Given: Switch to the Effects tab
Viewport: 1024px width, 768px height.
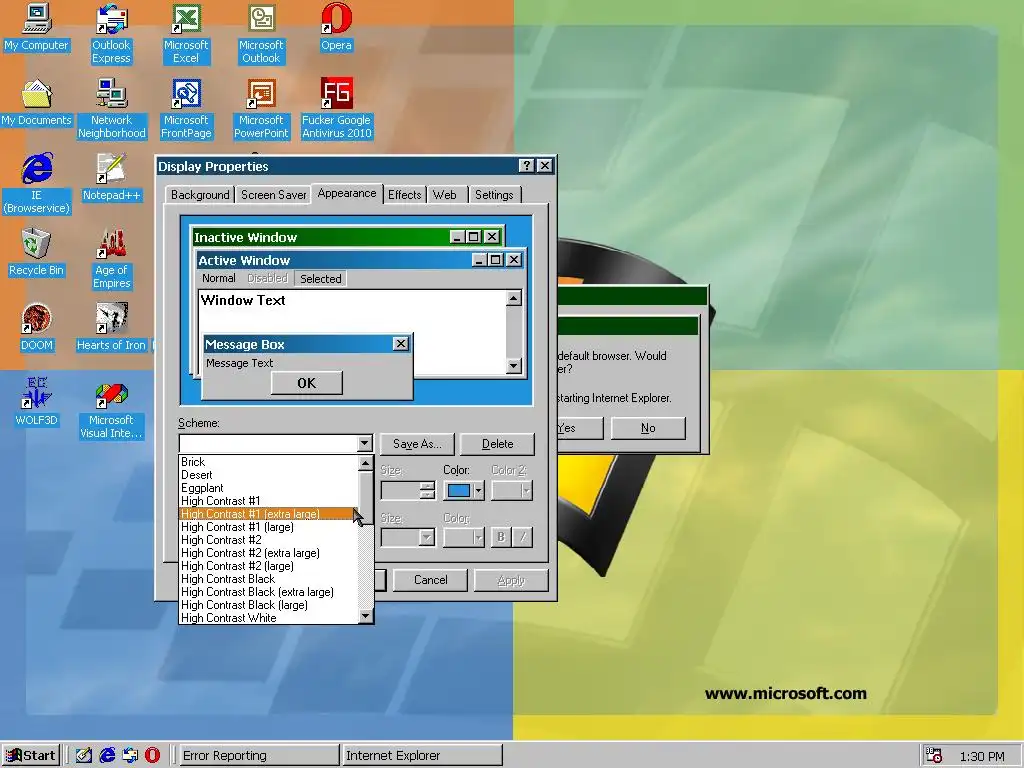Looking at the screenshot, I should tap(405, 195).
